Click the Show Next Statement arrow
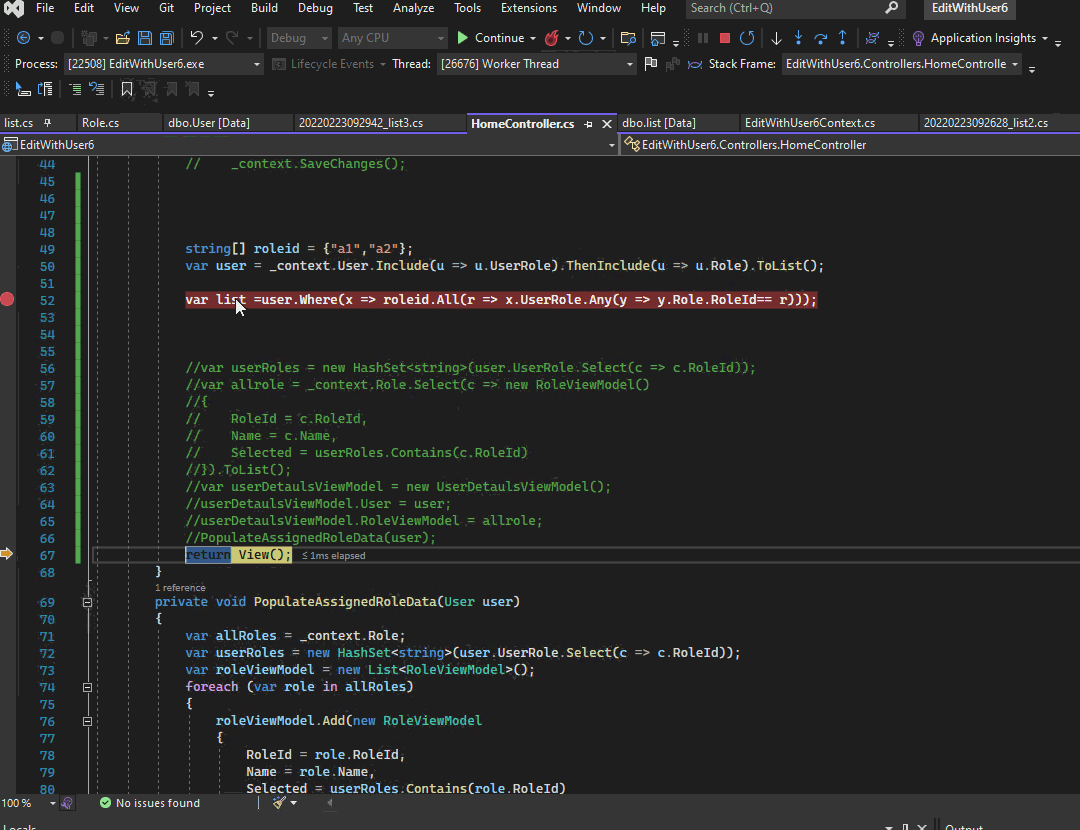This screenshot has height=830, width=1080. (x=776, y=38)
